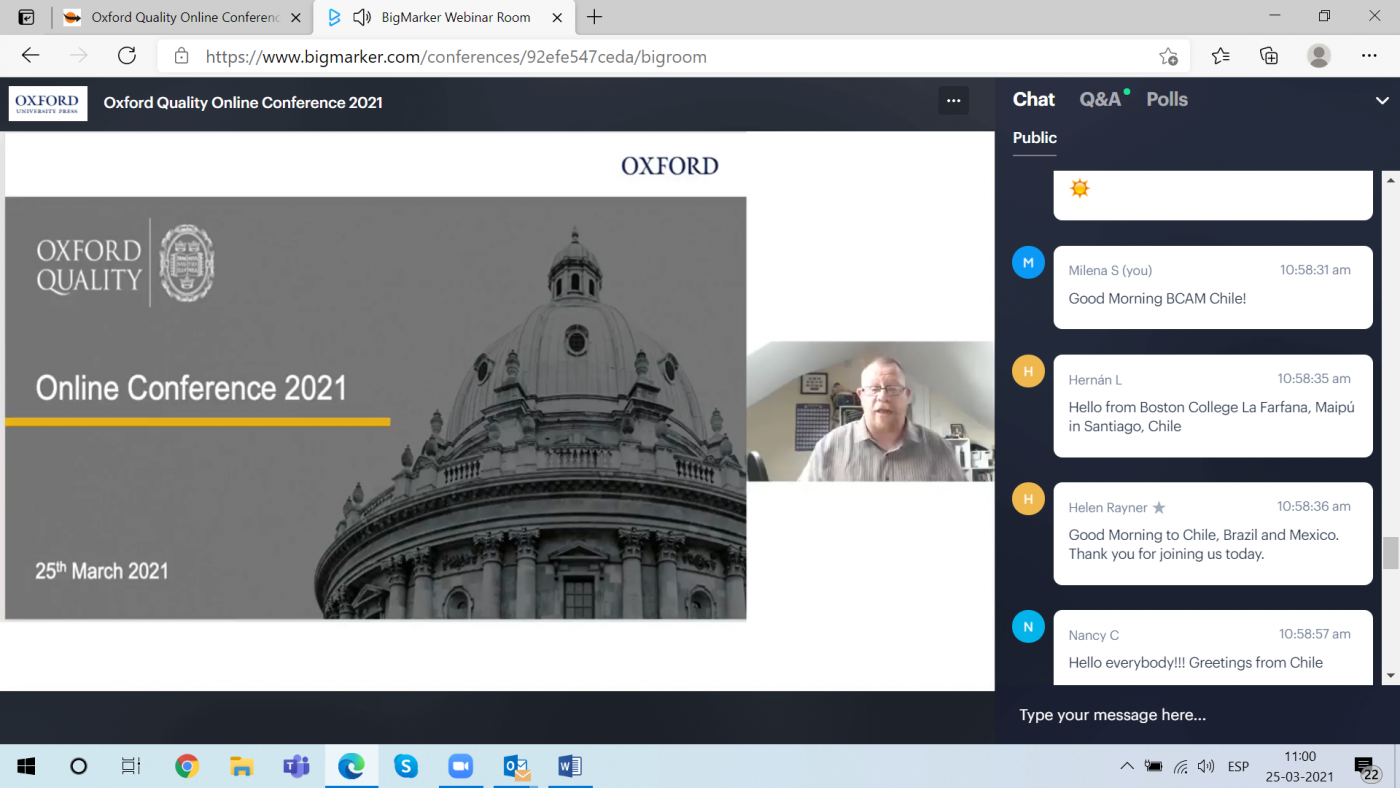Screen dimensions: 1400x788
Task: Open the battery status tray icon
Action: [1154, 766]
